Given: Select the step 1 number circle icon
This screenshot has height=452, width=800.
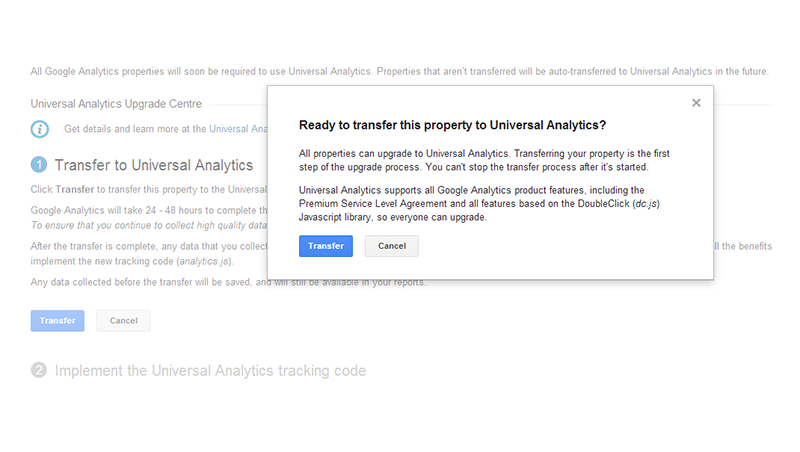Looking at the screenshot, I should click(x=39, y=165).
